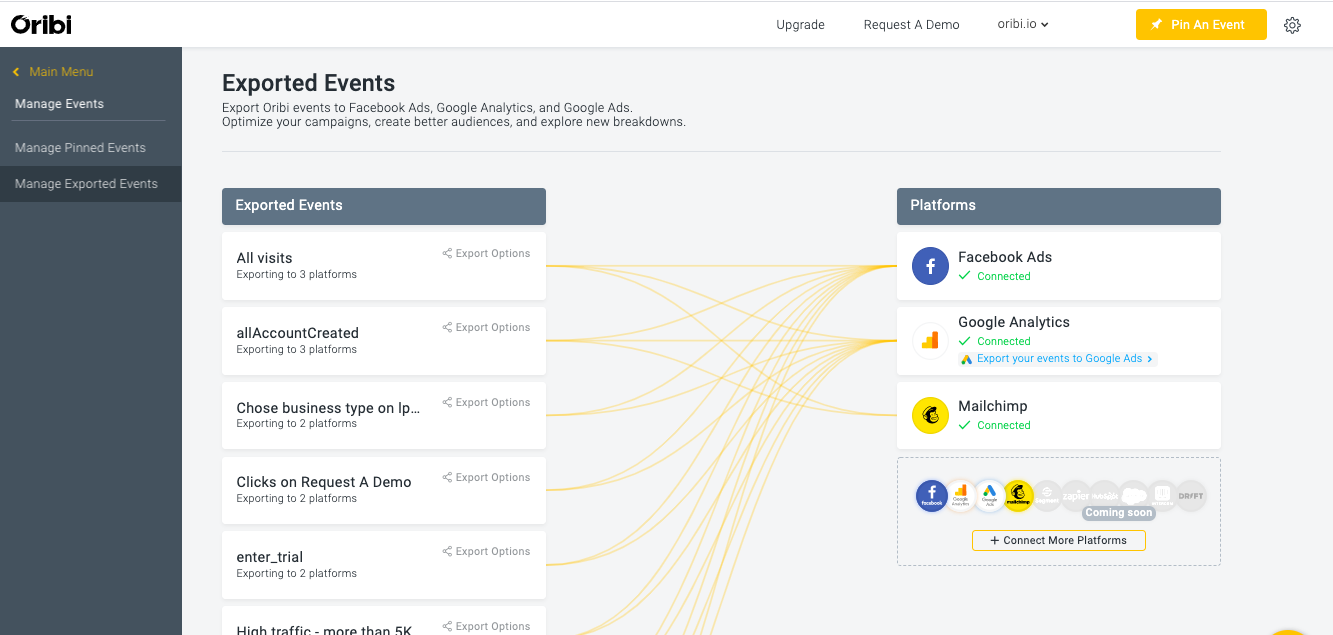Open the oribi.io account dropdown
Screen dimensions: 1333x635
pyautogui.click(x=1023, y=25)
